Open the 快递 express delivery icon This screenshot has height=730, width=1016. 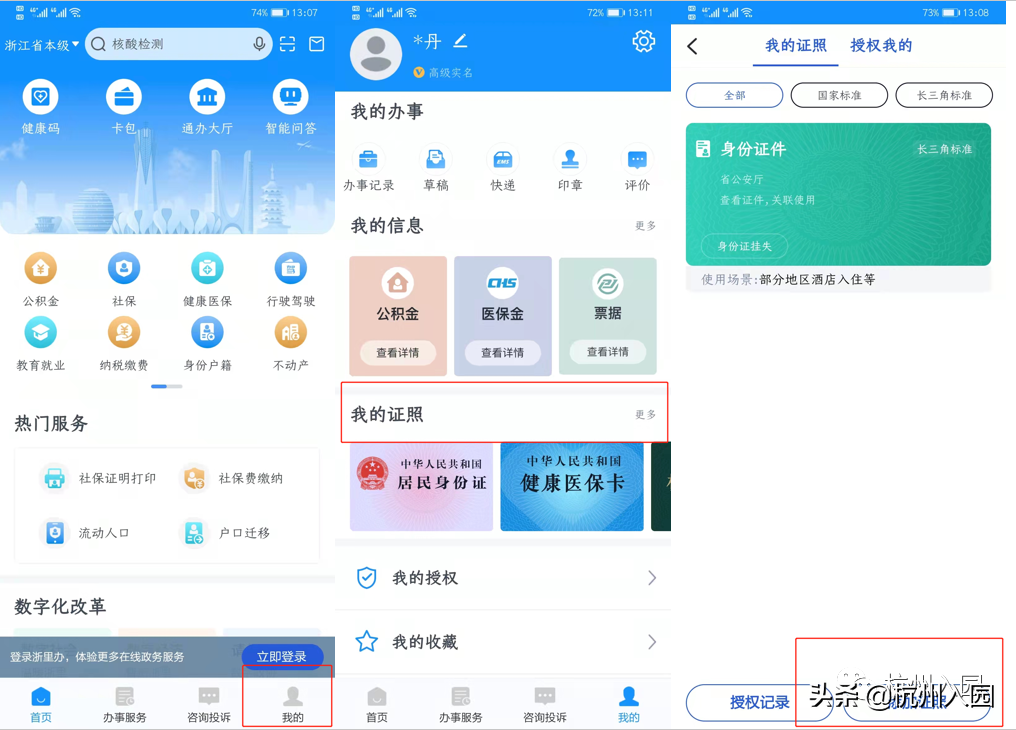503,160
